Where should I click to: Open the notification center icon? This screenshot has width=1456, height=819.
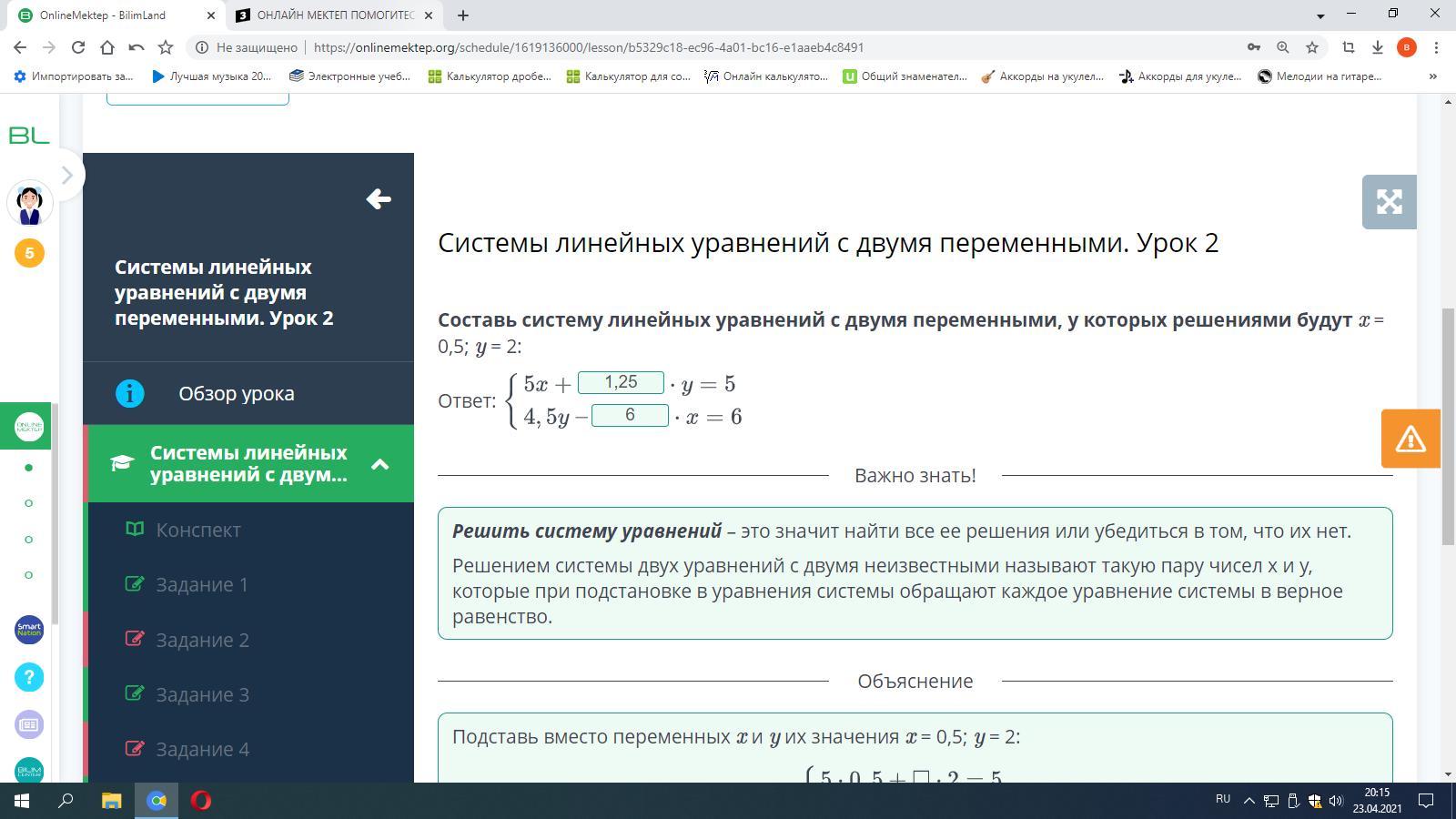click(1427, 801)
